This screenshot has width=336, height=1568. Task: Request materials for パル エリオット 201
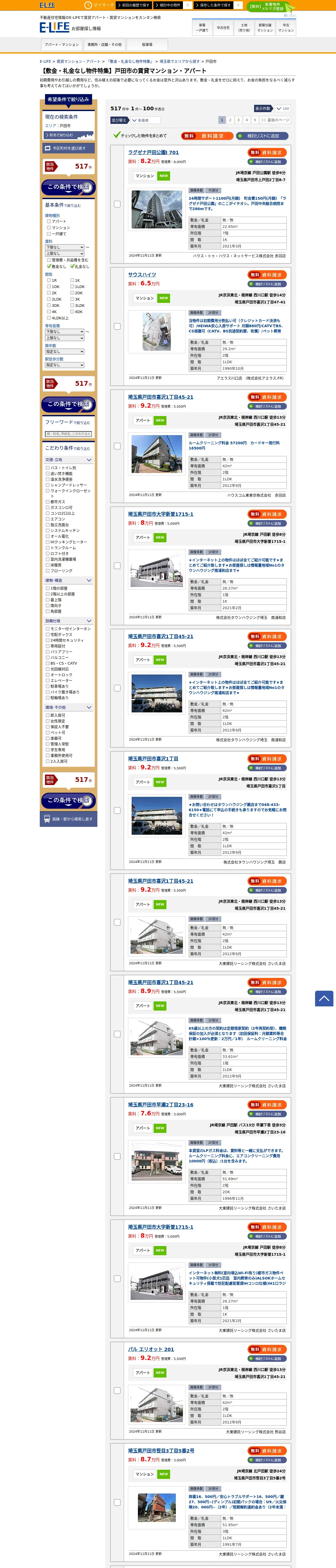pyautogui.click(x=267, y=1350)
